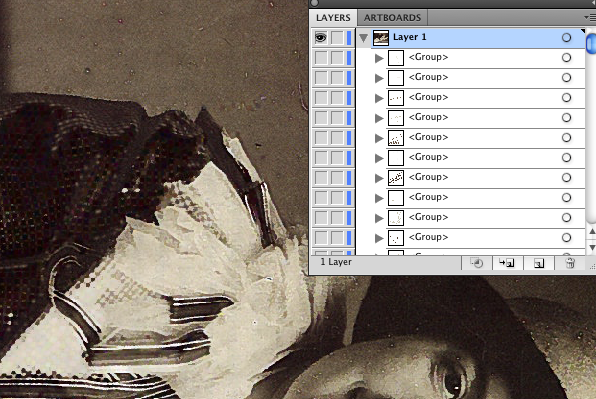Open the Layers panel options menu
The width and height of the screenshot is (596, 399).
click(x=590, y=17)
